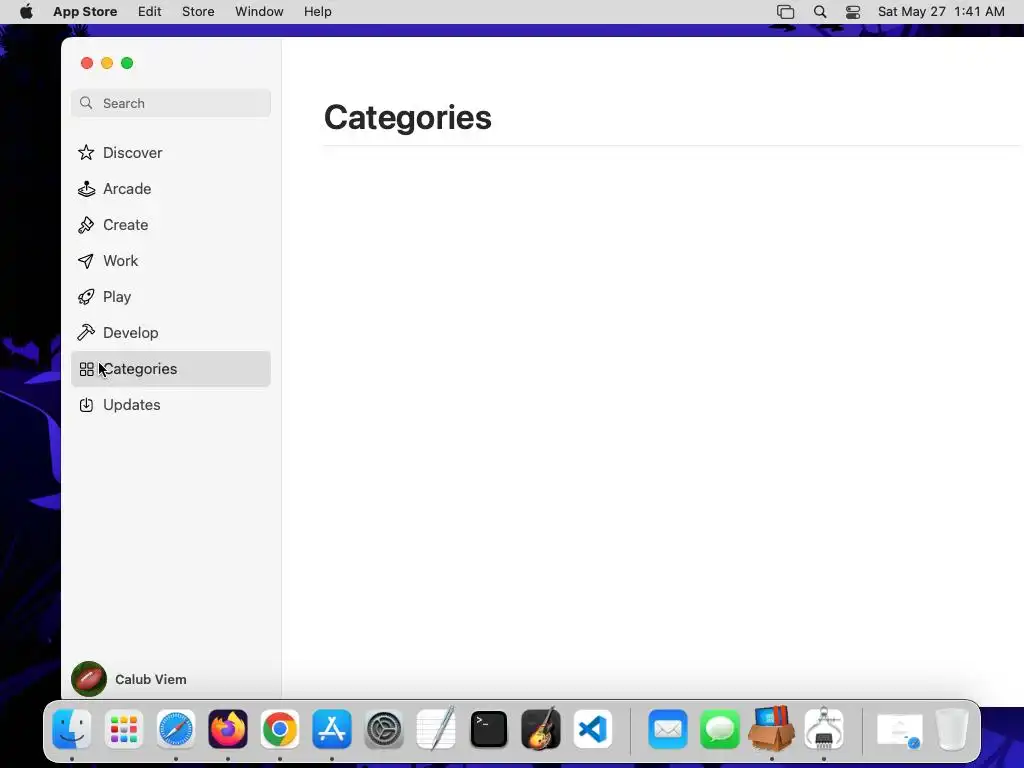1024x768 pixels.
Task: Open the minimized document in the Dock
Action: pos(899,730)
